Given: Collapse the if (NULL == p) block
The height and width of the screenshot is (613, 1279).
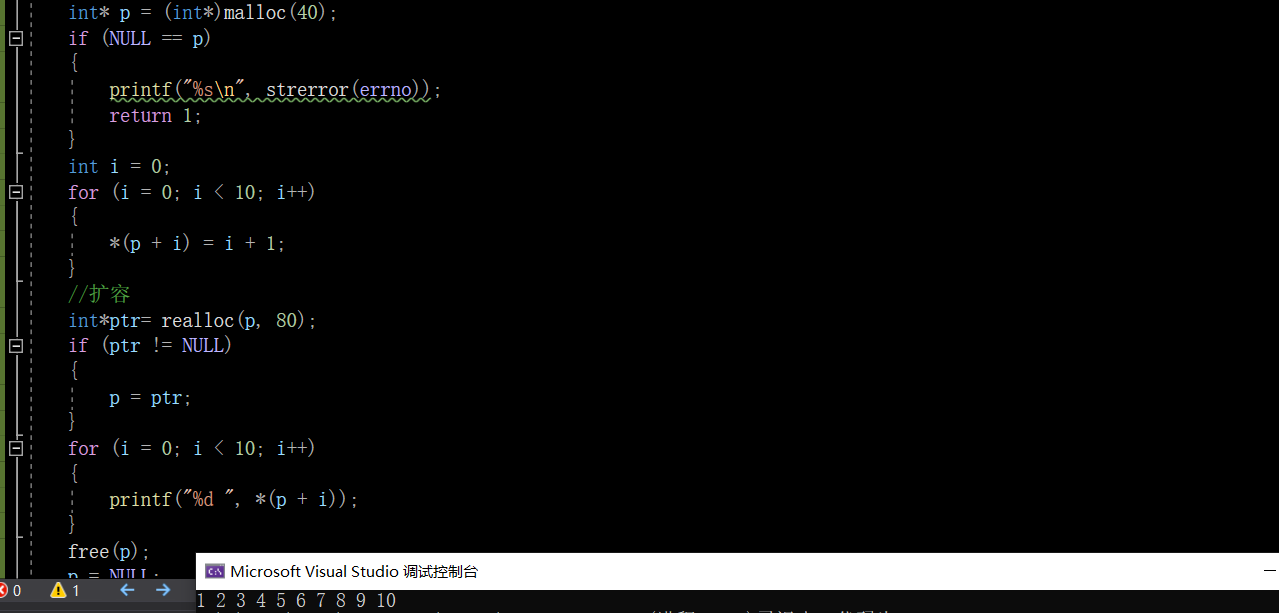Looking at the screenshot, I should coord(15,38).
